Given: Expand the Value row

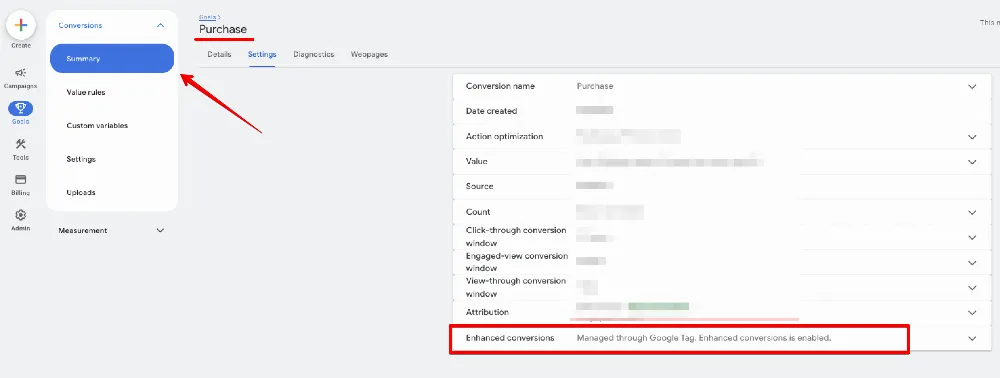Looking at the screenshot, I should (972, 162).
